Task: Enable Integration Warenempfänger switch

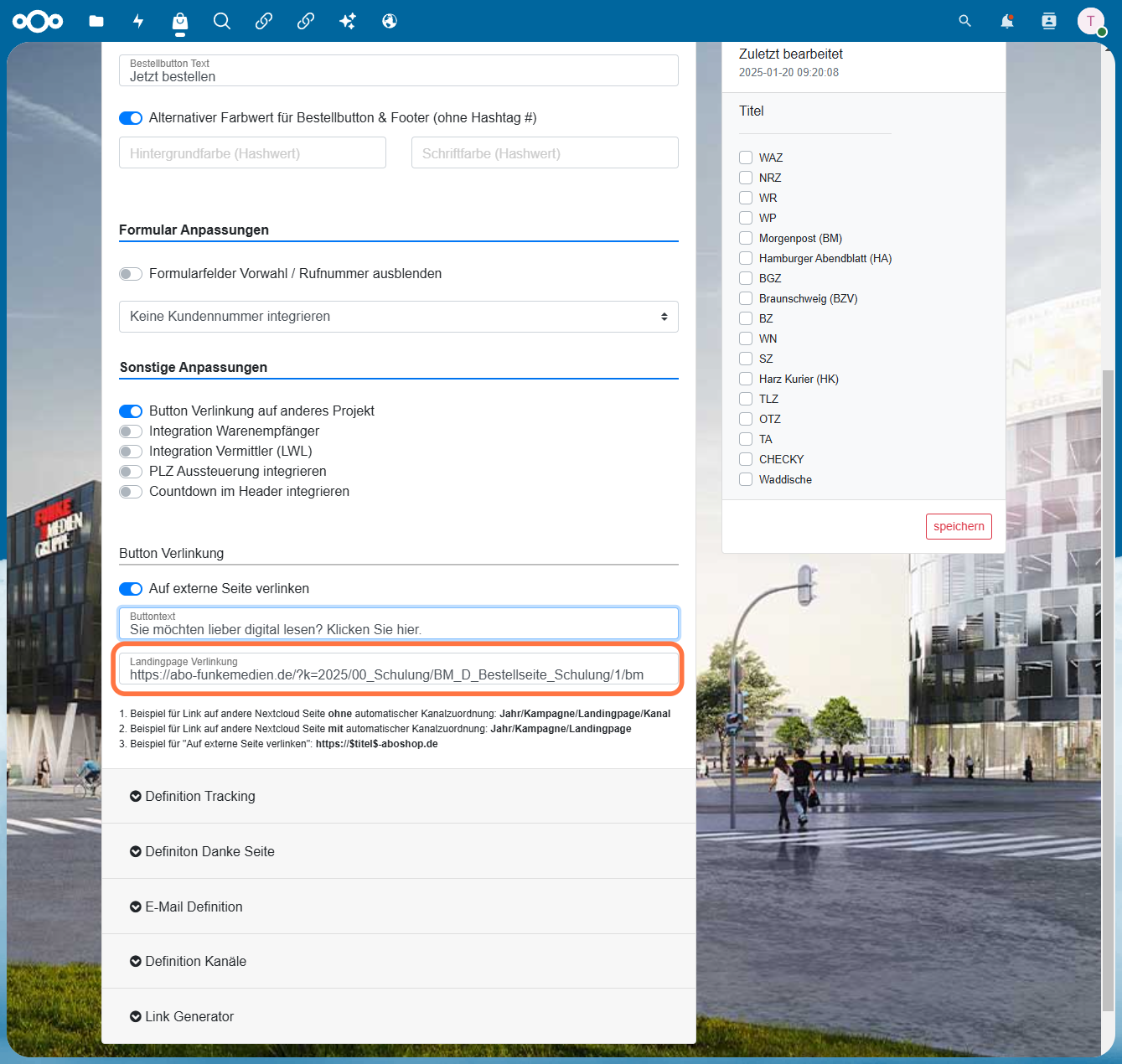Action: 131,431
